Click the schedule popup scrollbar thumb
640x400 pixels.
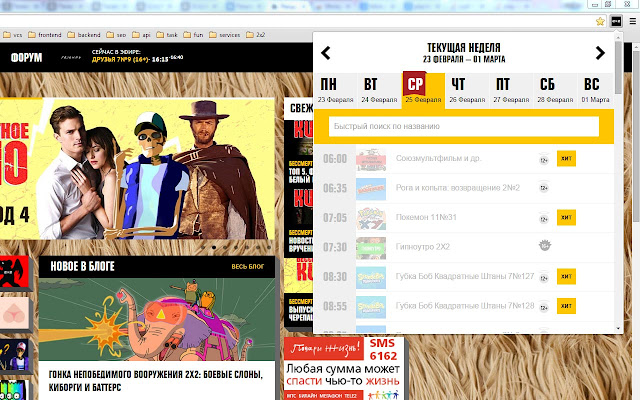coord(618,67)
